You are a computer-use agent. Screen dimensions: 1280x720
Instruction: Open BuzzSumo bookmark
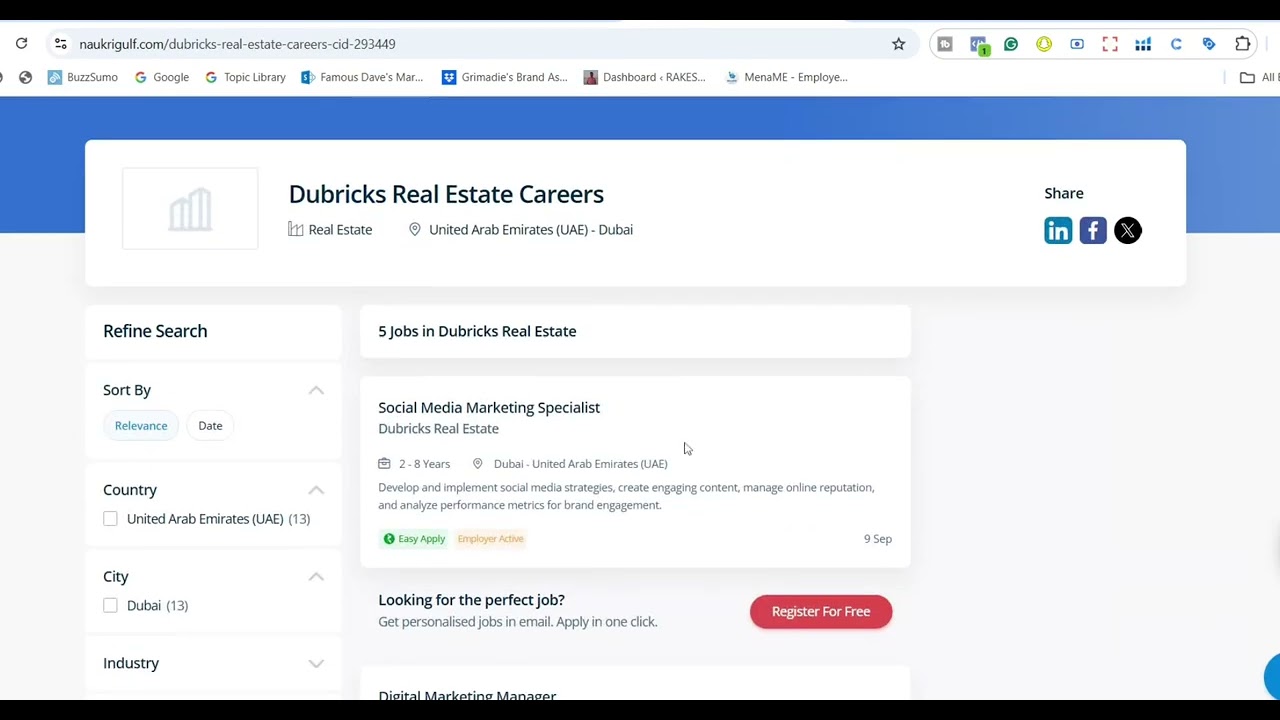pos(83,77)
